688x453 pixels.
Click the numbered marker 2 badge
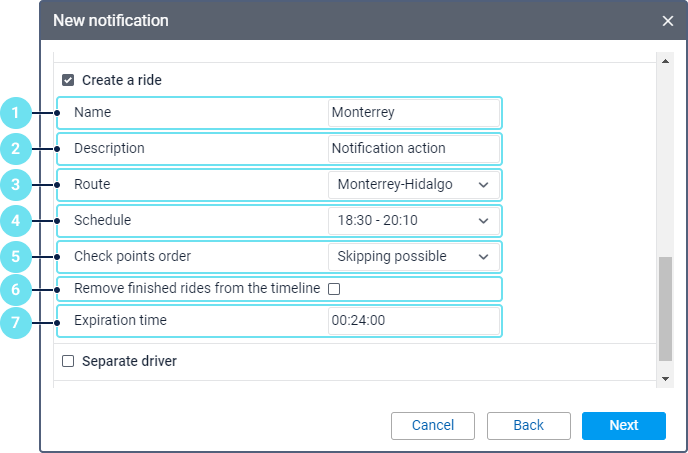[16, 149]
